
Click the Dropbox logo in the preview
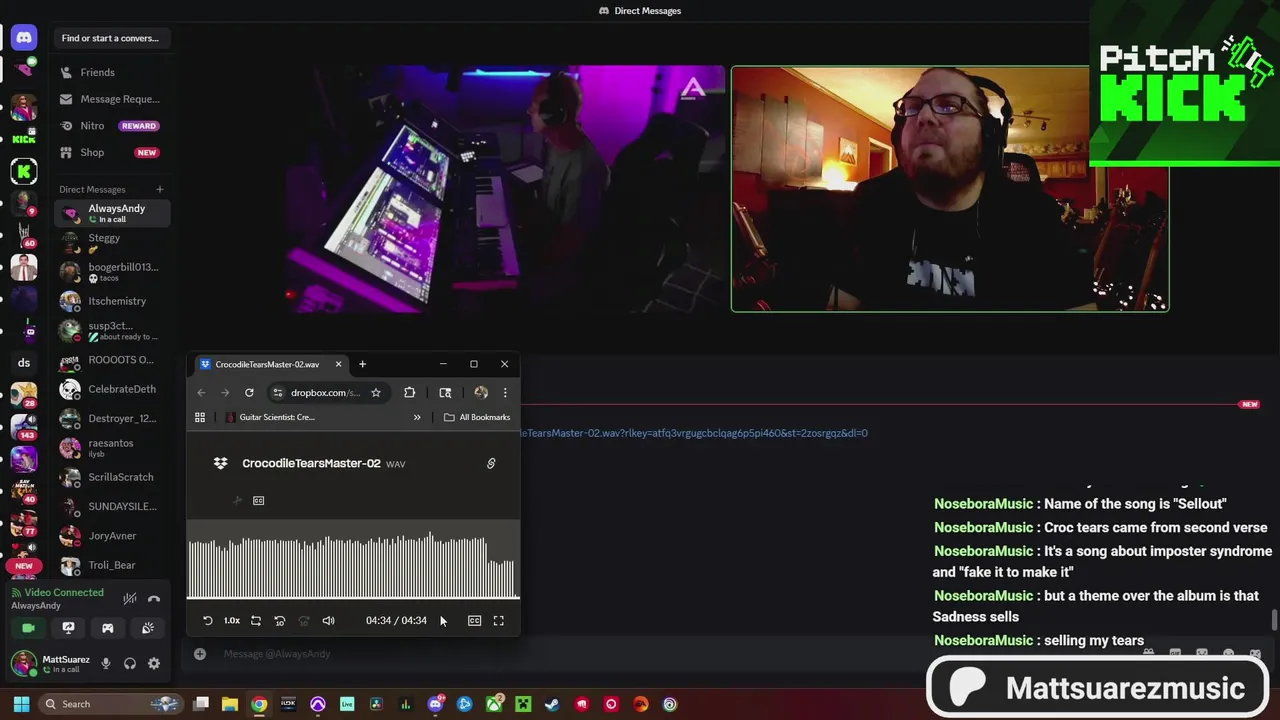[220, 463]
